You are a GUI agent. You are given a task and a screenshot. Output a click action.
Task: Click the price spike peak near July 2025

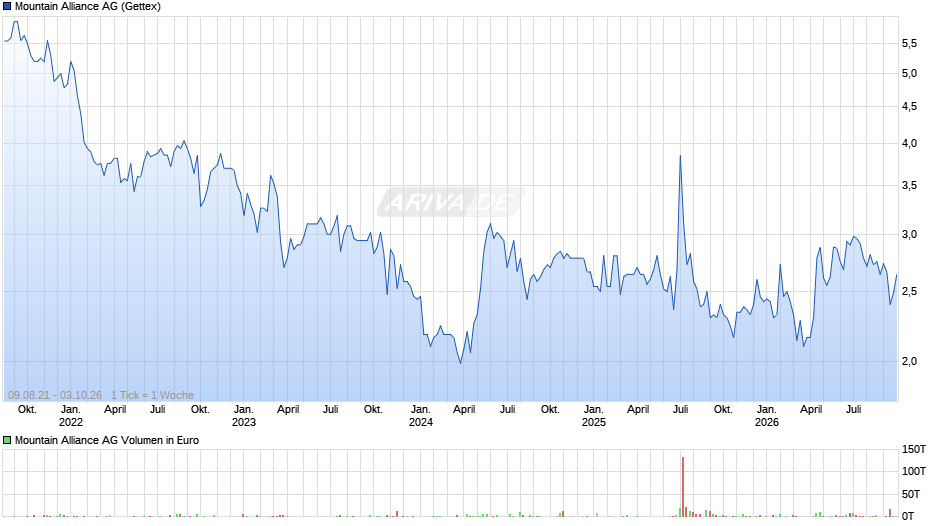(x=680, y=156)
